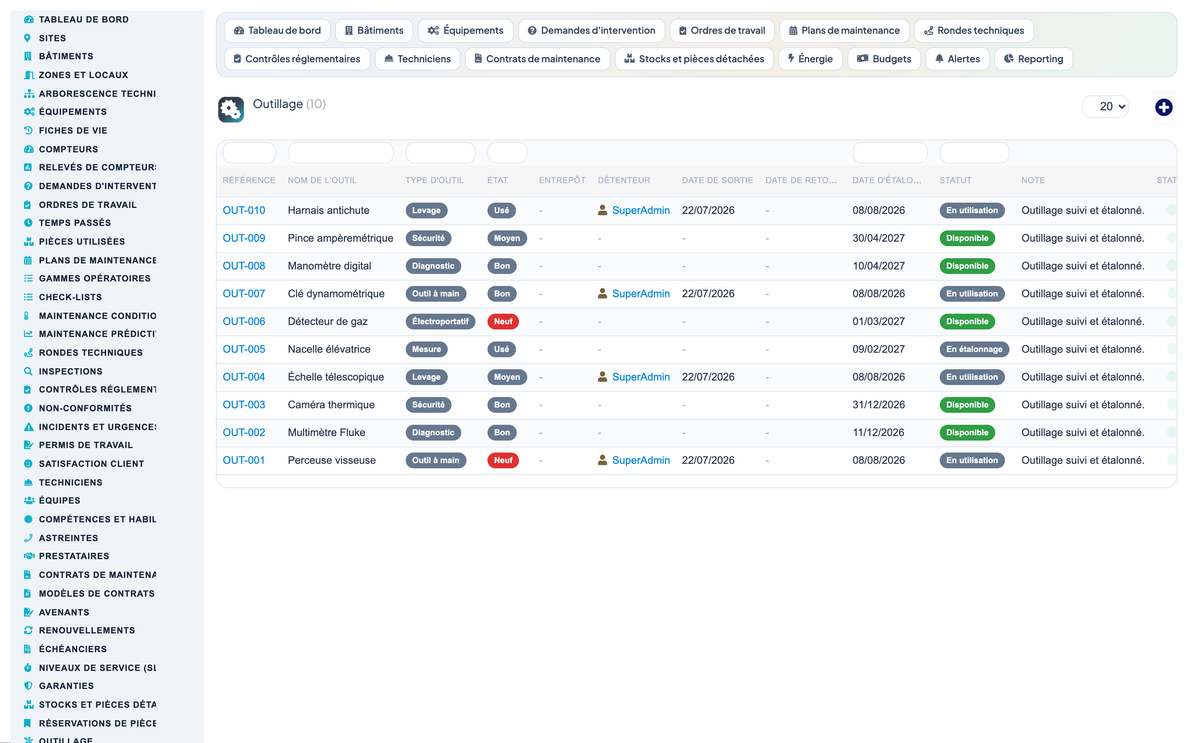Open the État filter box
Screen dimensions: 1200x743
coord(507,153)
